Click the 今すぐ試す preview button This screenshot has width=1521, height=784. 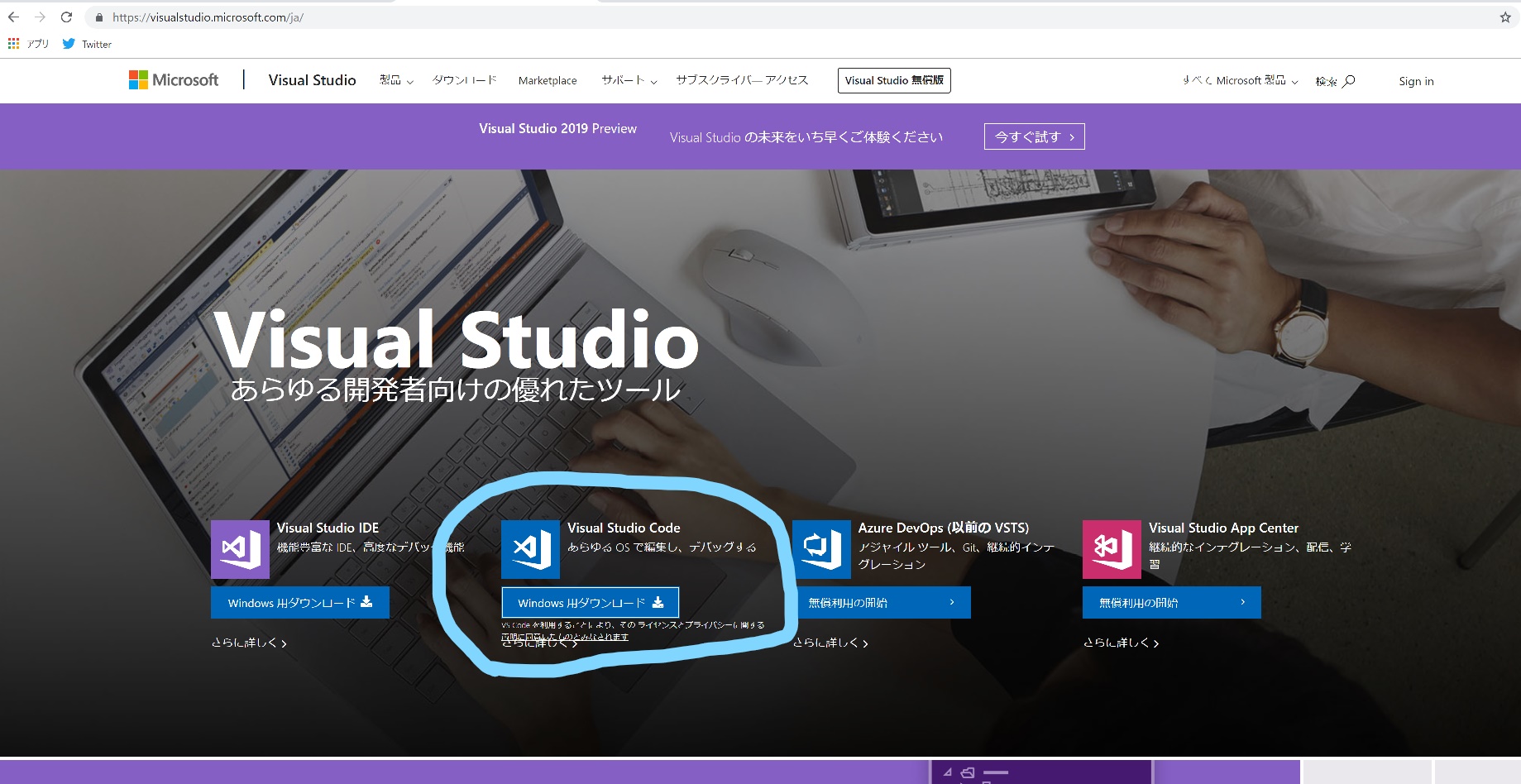1034,136
